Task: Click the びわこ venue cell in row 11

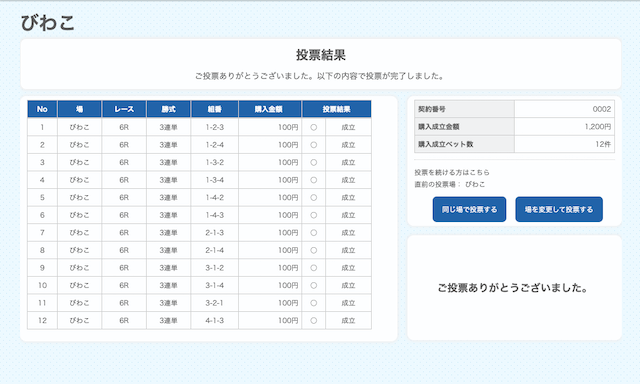Action: coord(80,303)
